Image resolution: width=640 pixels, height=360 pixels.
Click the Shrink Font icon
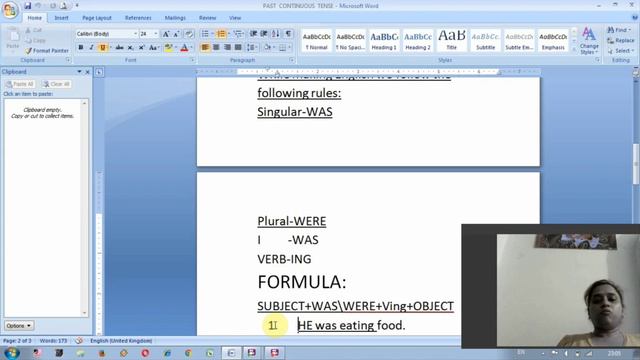(x=176, y=34)
